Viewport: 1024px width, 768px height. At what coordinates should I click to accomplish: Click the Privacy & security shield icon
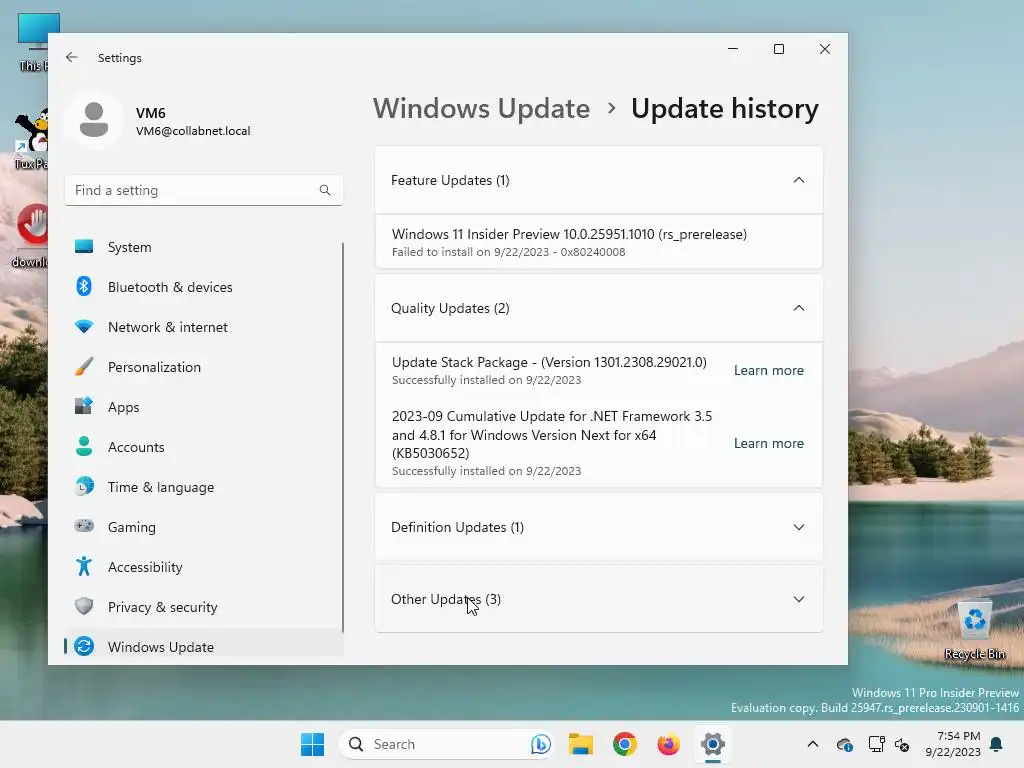pos(84,606)
